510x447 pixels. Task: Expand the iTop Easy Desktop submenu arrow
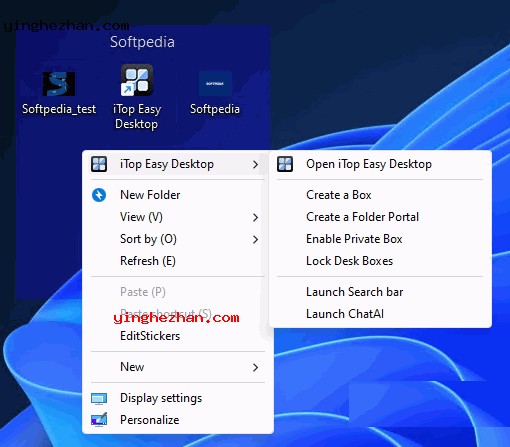(x=255, y=164)
